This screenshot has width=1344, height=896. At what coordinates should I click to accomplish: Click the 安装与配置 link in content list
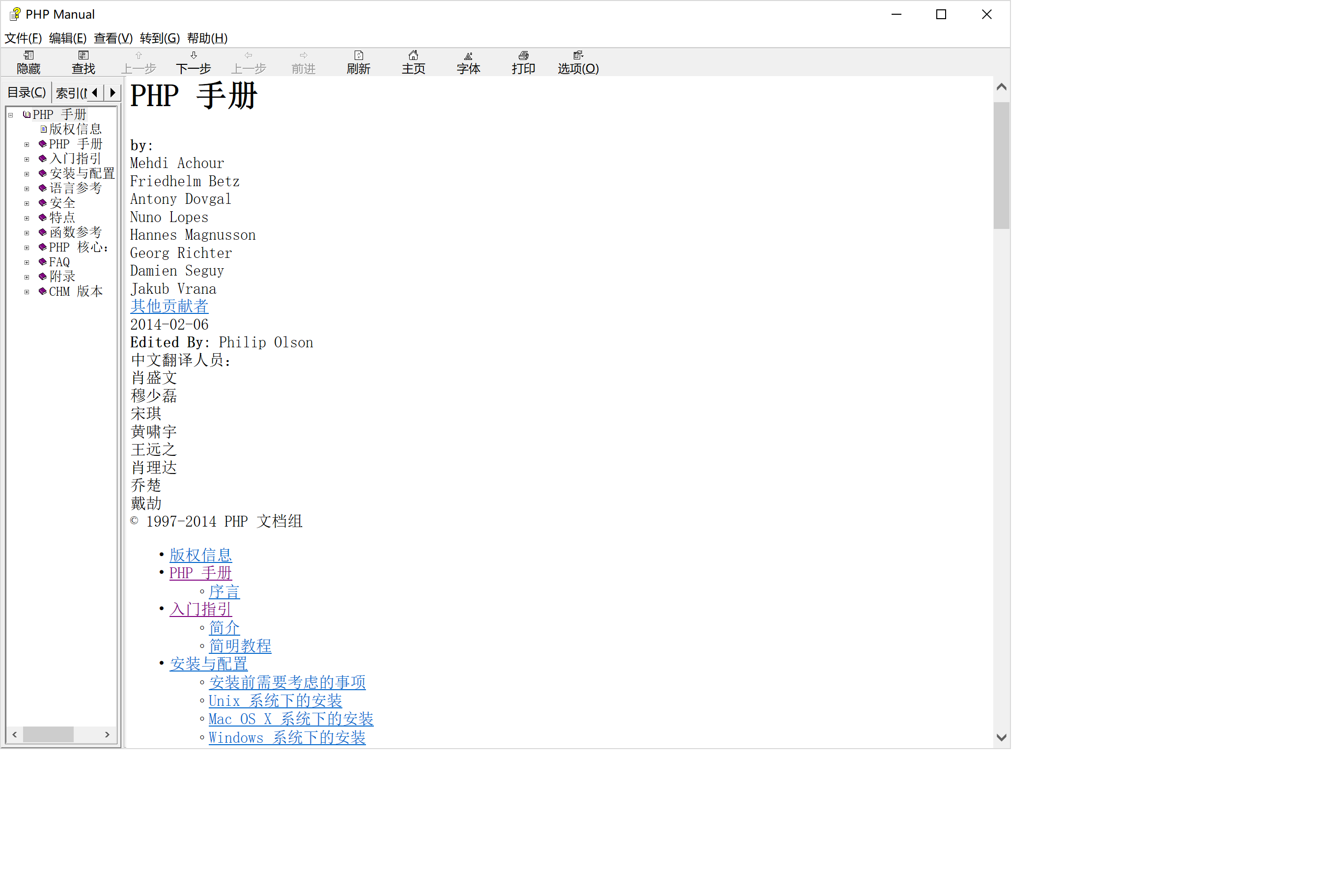pos(209,665)
